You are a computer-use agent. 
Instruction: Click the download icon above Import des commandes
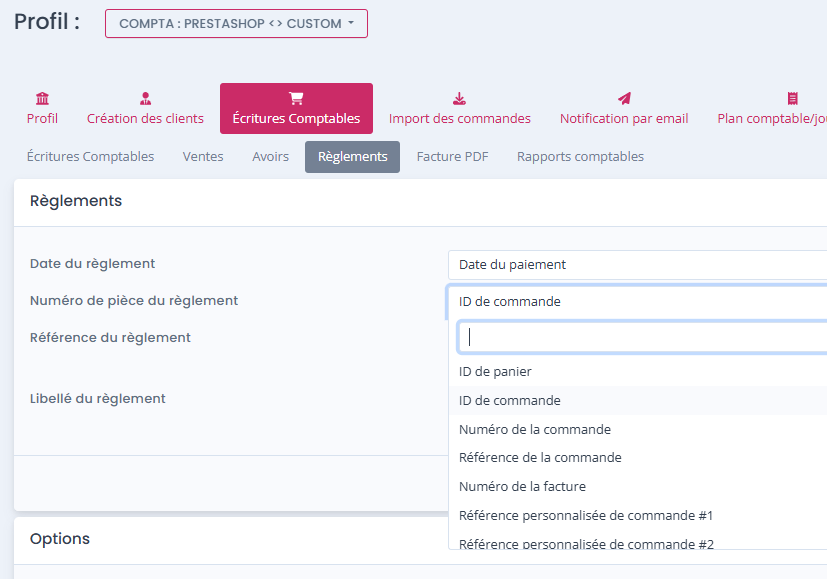(x=459, y=98)
